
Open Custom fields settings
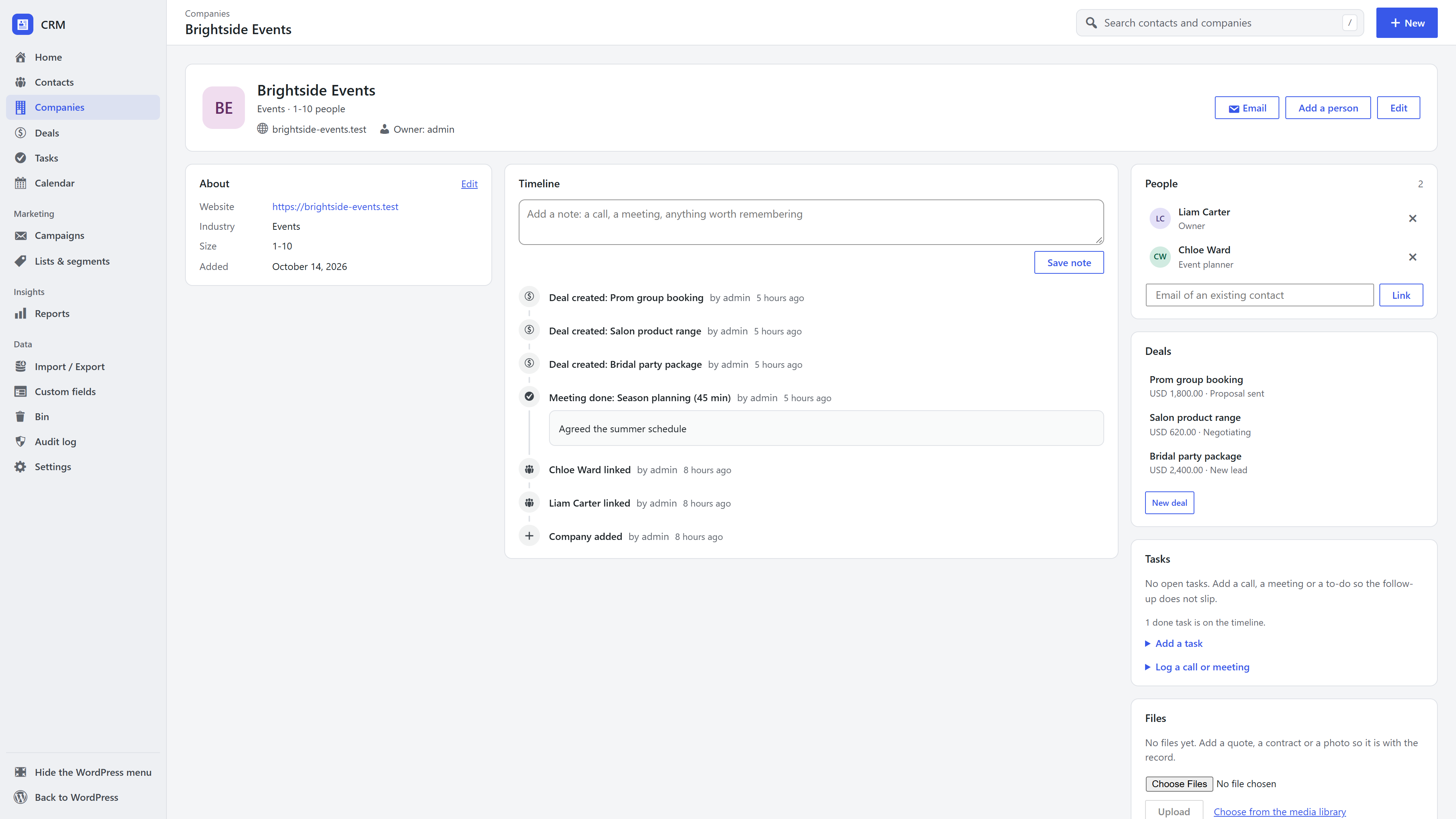(x=83, y=391)
